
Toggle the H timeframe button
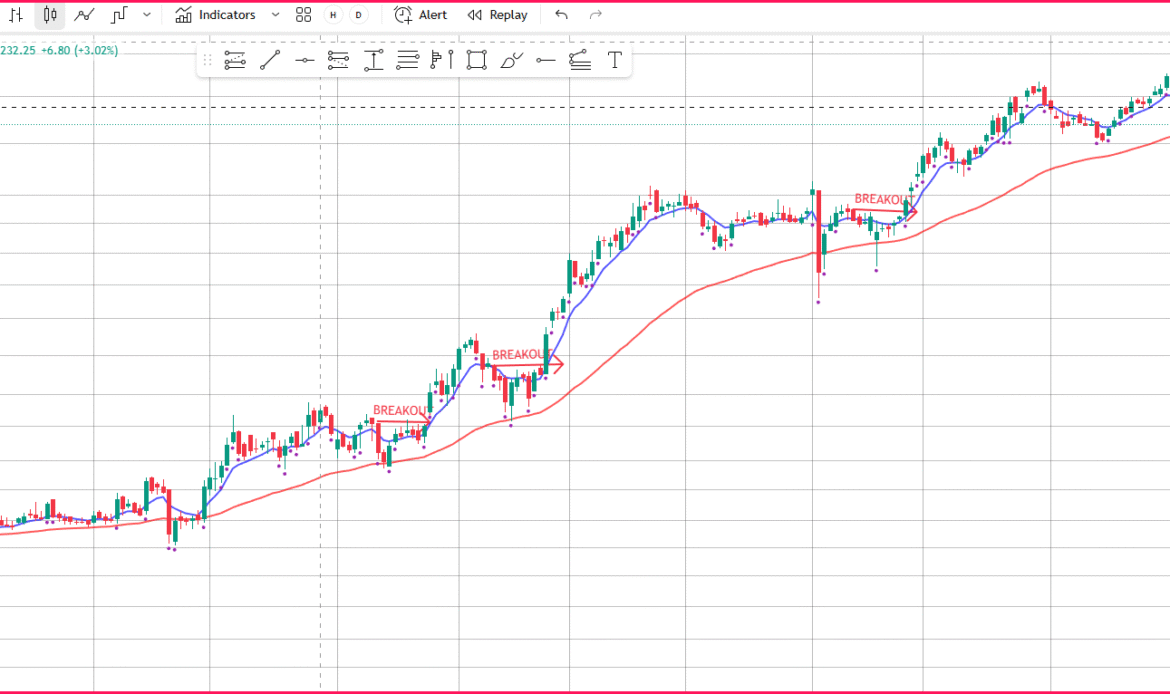point(333,15)
